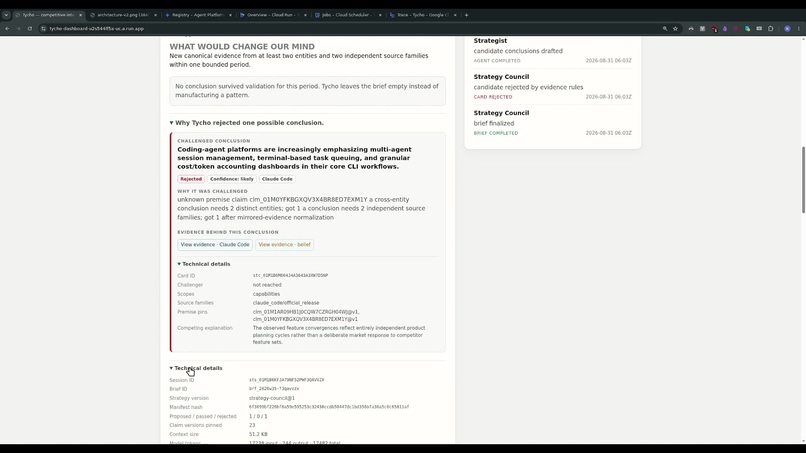Switch to the Overview - Cloud Run tab

click(x=273, y=15)
